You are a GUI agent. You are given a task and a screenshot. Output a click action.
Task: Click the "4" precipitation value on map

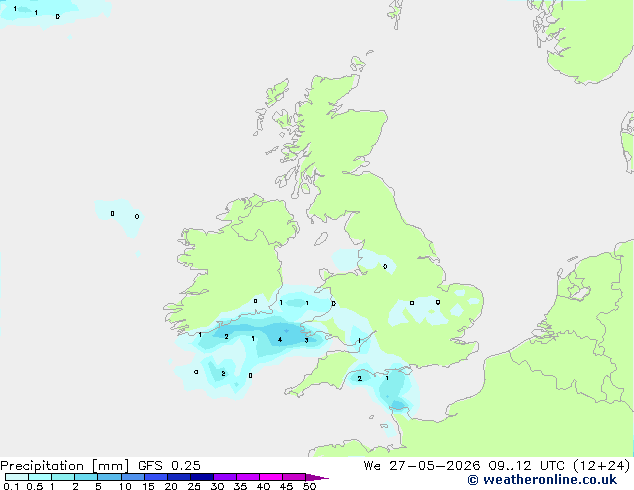click(x=280, y=340)
